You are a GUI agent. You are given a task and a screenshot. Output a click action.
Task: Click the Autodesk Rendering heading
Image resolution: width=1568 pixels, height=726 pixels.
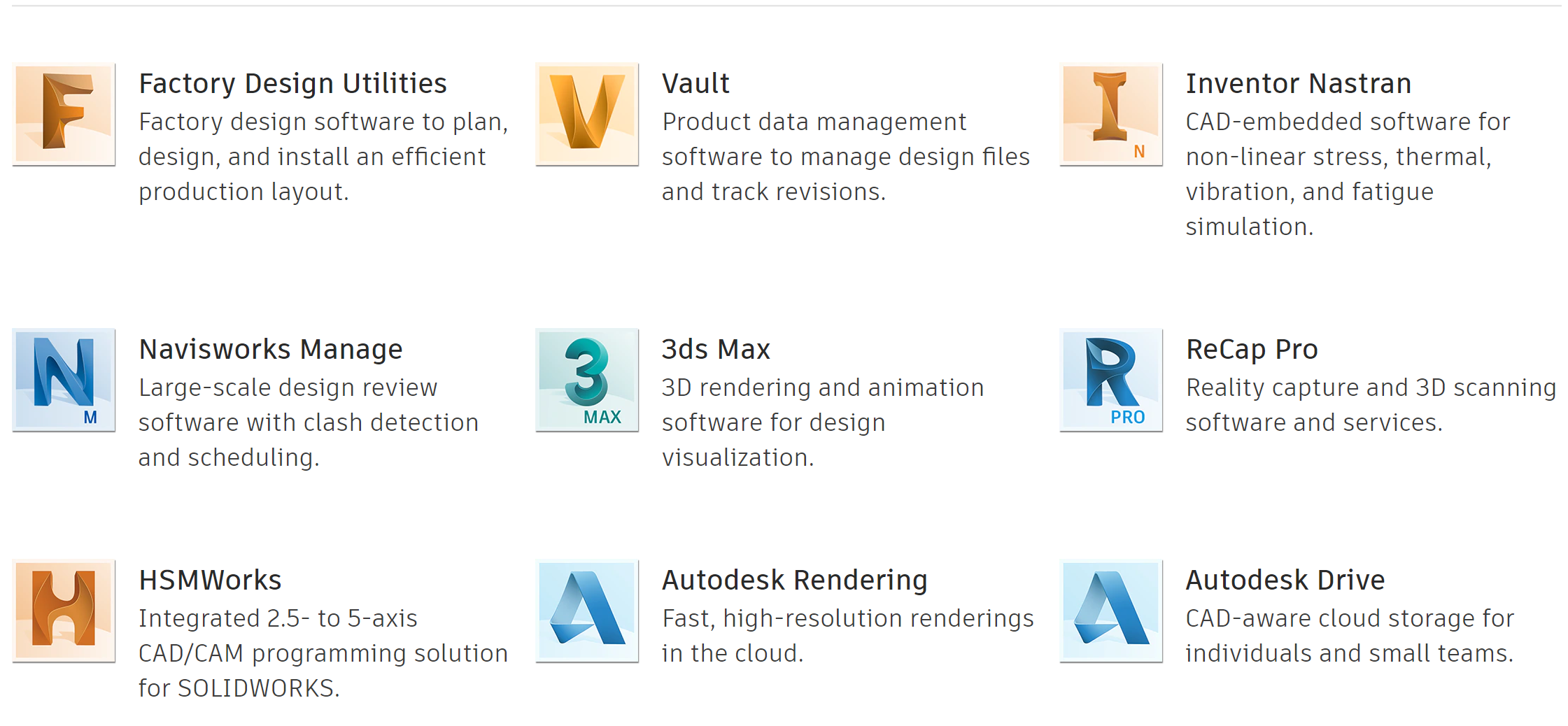tap(795, 581)
